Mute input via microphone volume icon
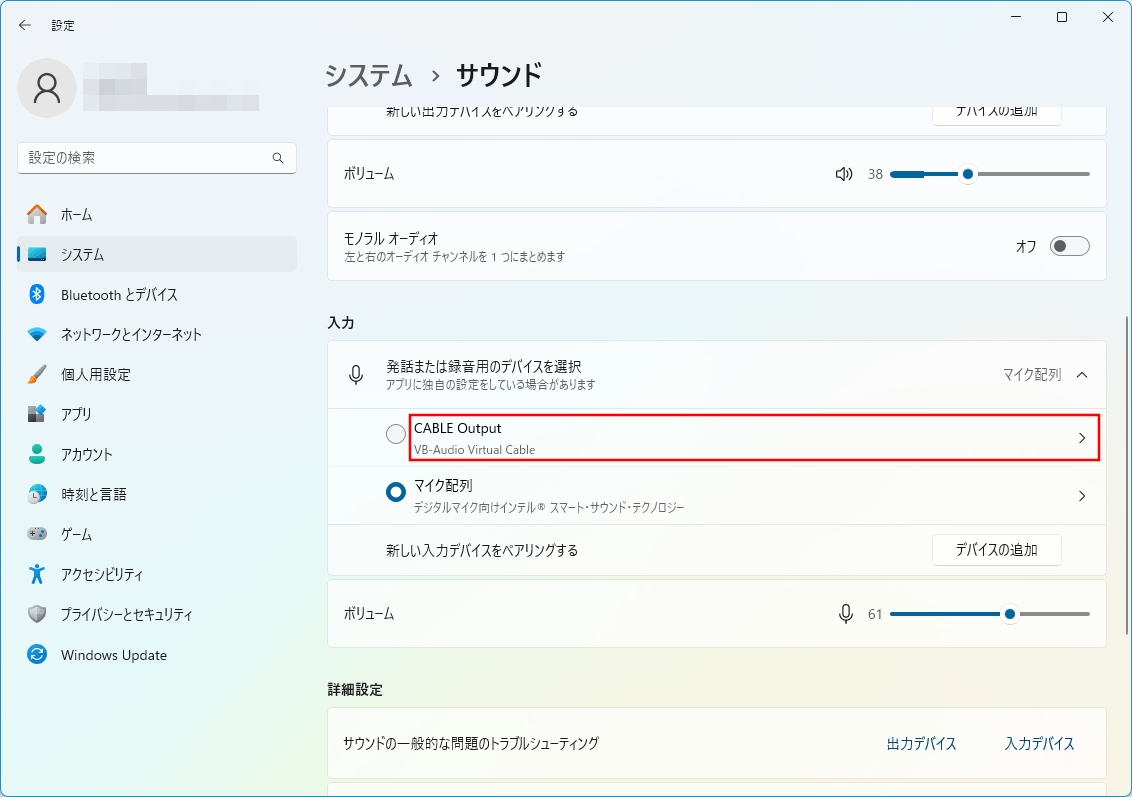Viewport: 1132px width, 797px height. 846,614
